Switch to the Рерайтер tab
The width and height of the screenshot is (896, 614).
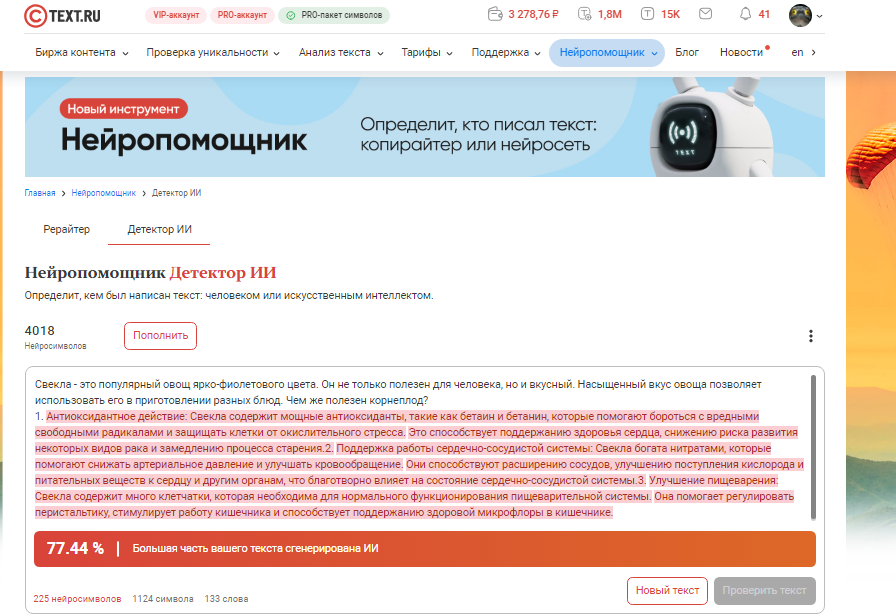66,229
